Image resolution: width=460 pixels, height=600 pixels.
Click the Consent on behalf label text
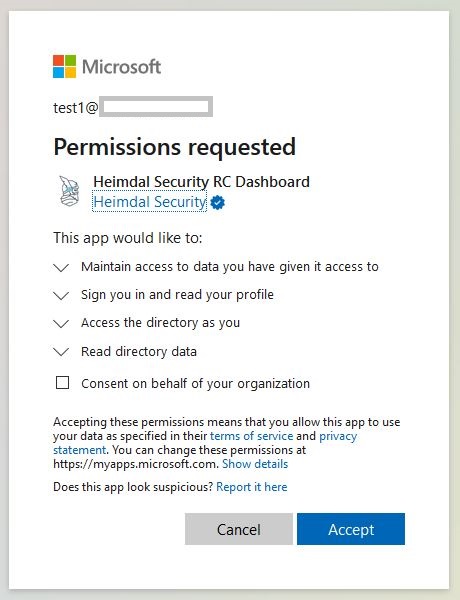coord(196,383)
